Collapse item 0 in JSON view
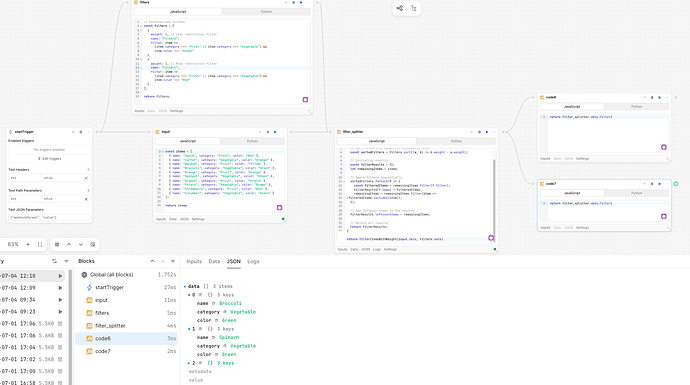This screenshot has height=385, width=690. [x=189, y=295]
